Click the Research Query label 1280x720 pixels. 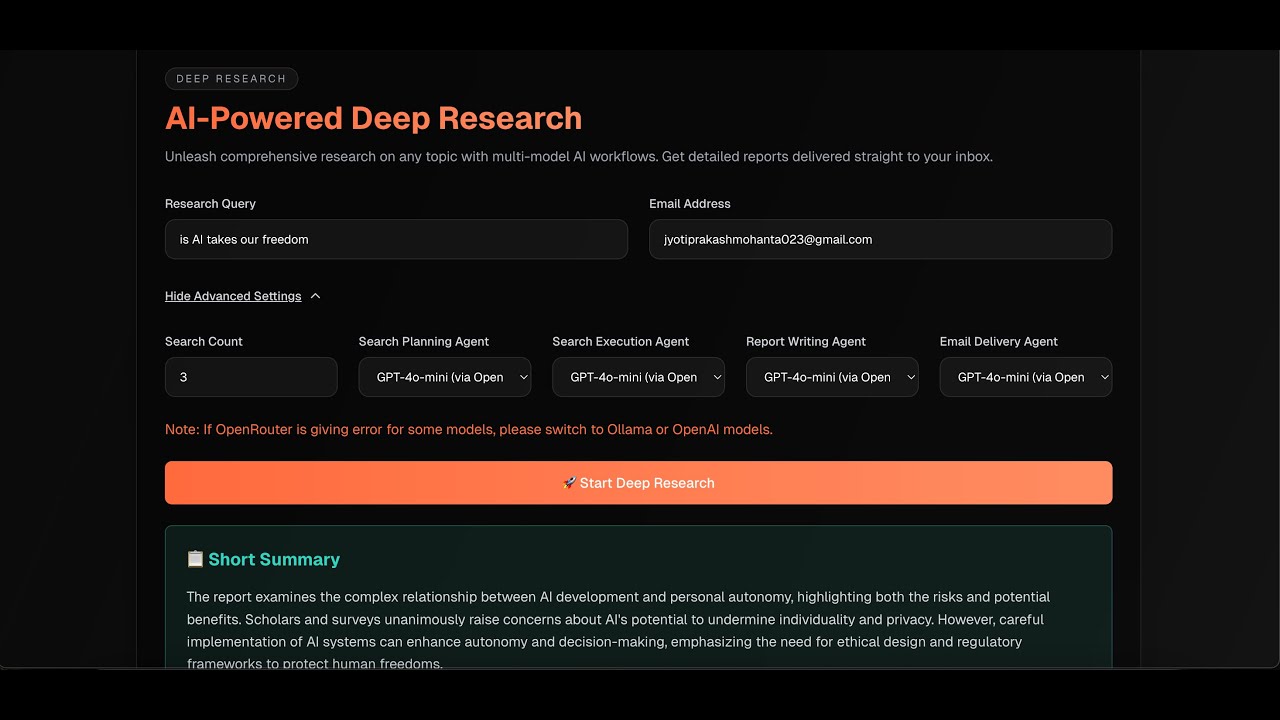click(x=210, y=204)
